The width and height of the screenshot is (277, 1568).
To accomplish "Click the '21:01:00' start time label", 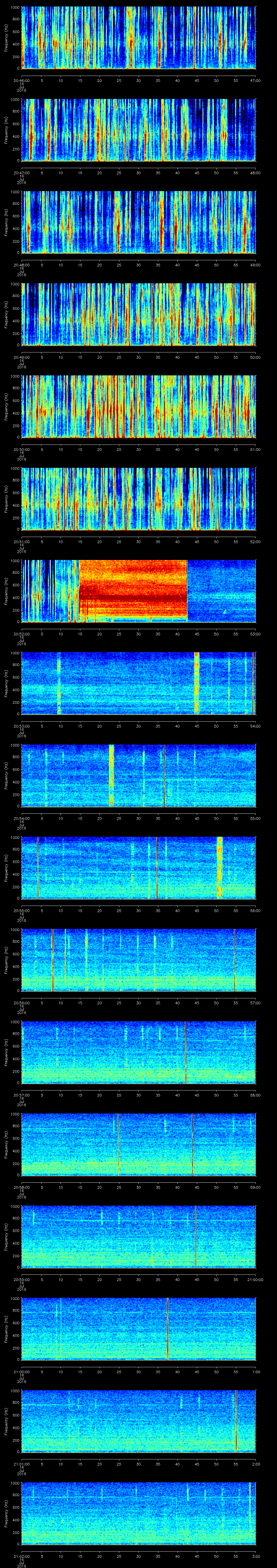I will pos(21,1463).
